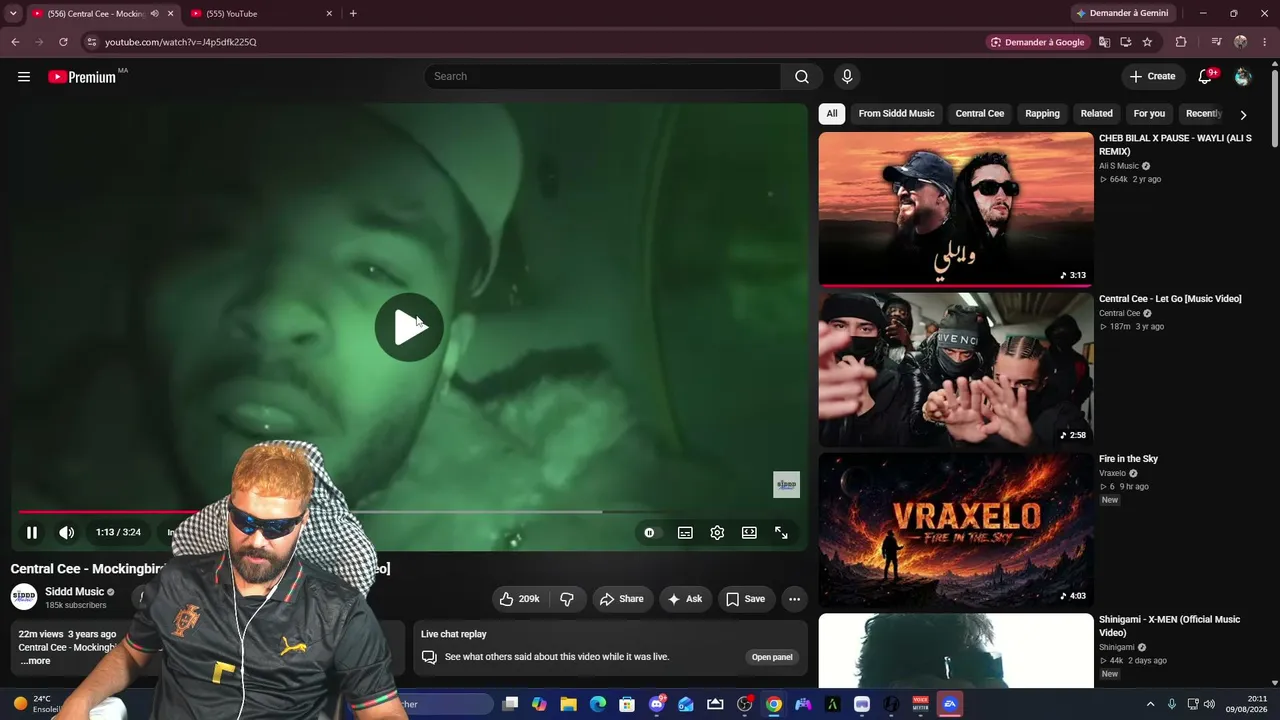
Task: Open the Ask AI button
Action: [685, 599]
